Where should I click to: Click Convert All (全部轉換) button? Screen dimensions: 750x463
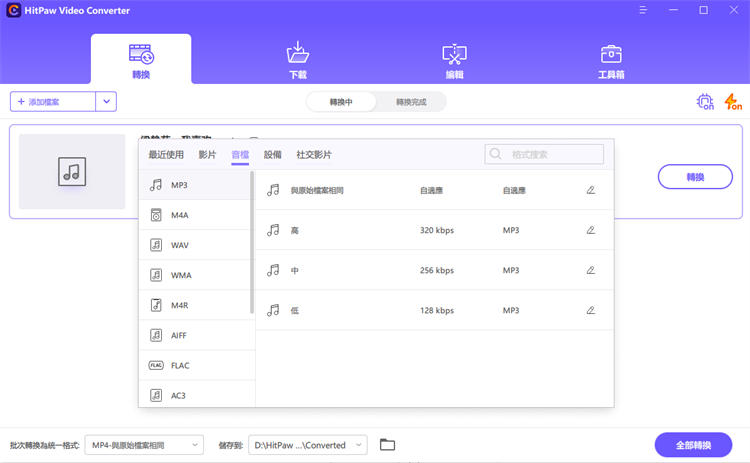coord(693,445)
